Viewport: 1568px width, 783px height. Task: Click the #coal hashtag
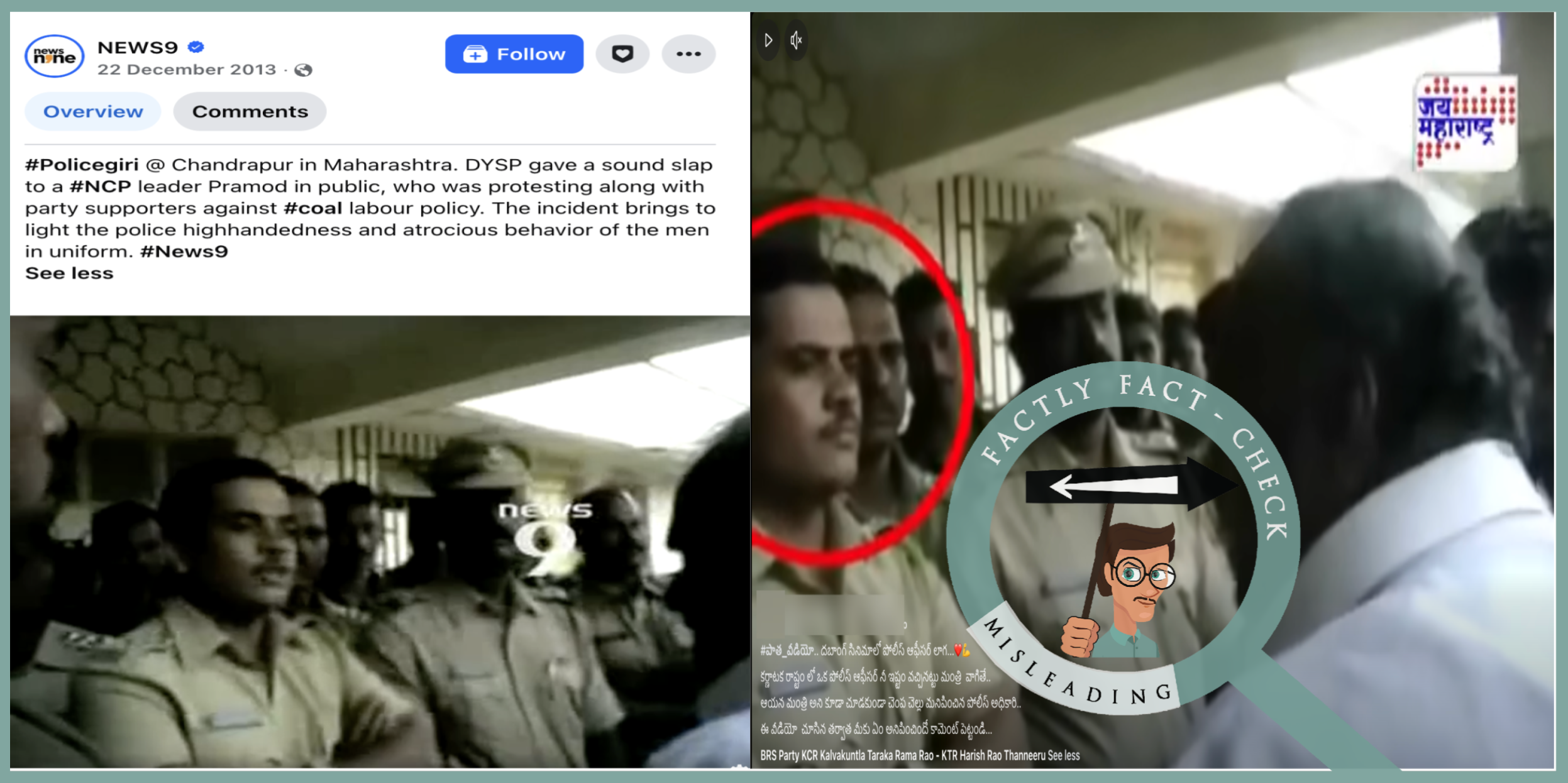(x=313, y=208)
